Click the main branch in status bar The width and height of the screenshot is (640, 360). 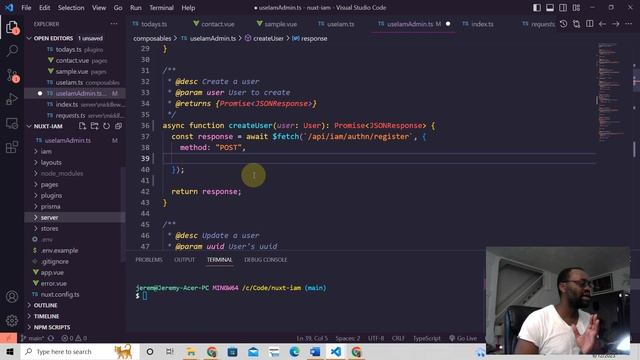33,338
